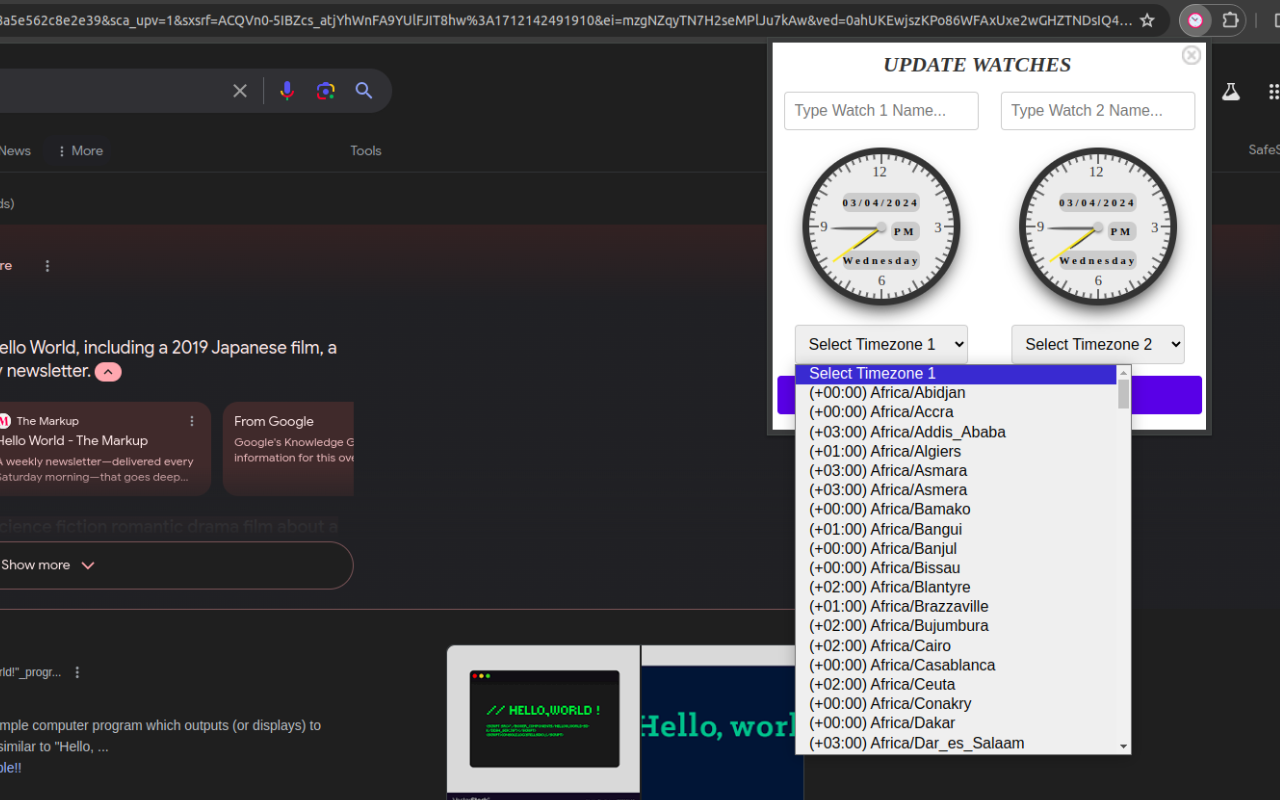Open Google Lens camera icon
Screen dimensions: 1280x800
pyautogui.click(x=325, y=90)
